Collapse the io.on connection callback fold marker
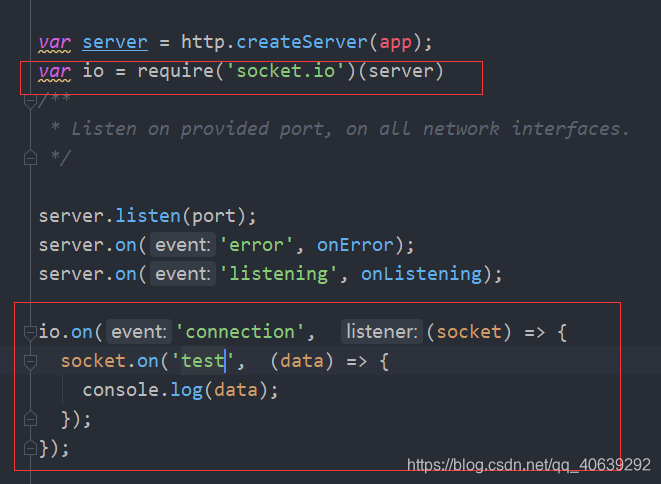Screen dimensions: 661x484 [30, 332]
